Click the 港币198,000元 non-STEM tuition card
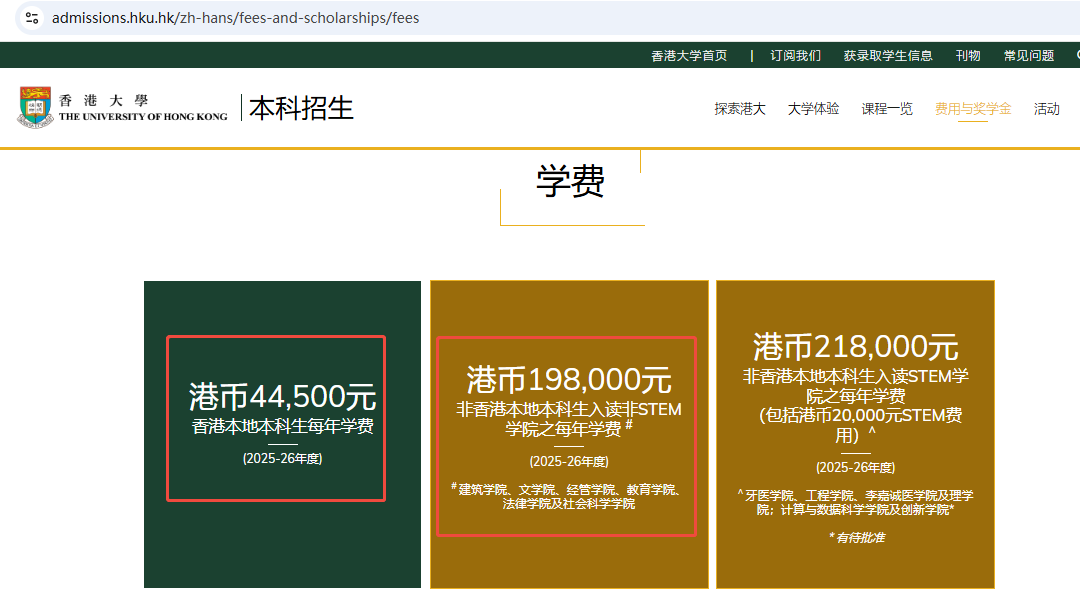This screenshot has width=1080, height=596. (568, 435)
